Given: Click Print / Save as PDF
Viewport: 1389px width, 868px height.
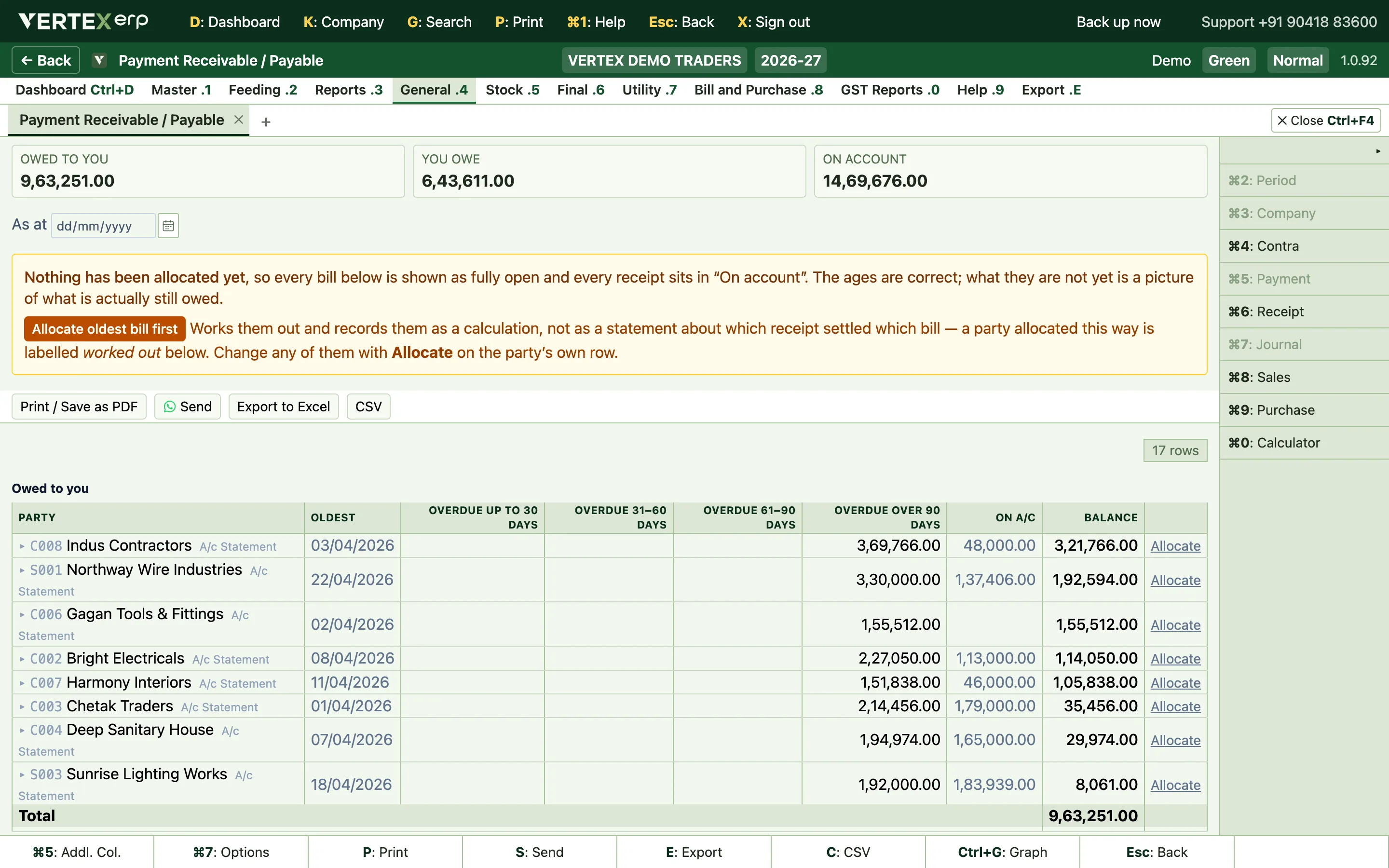Looking at the screenshot, I should tap(79, 407).
